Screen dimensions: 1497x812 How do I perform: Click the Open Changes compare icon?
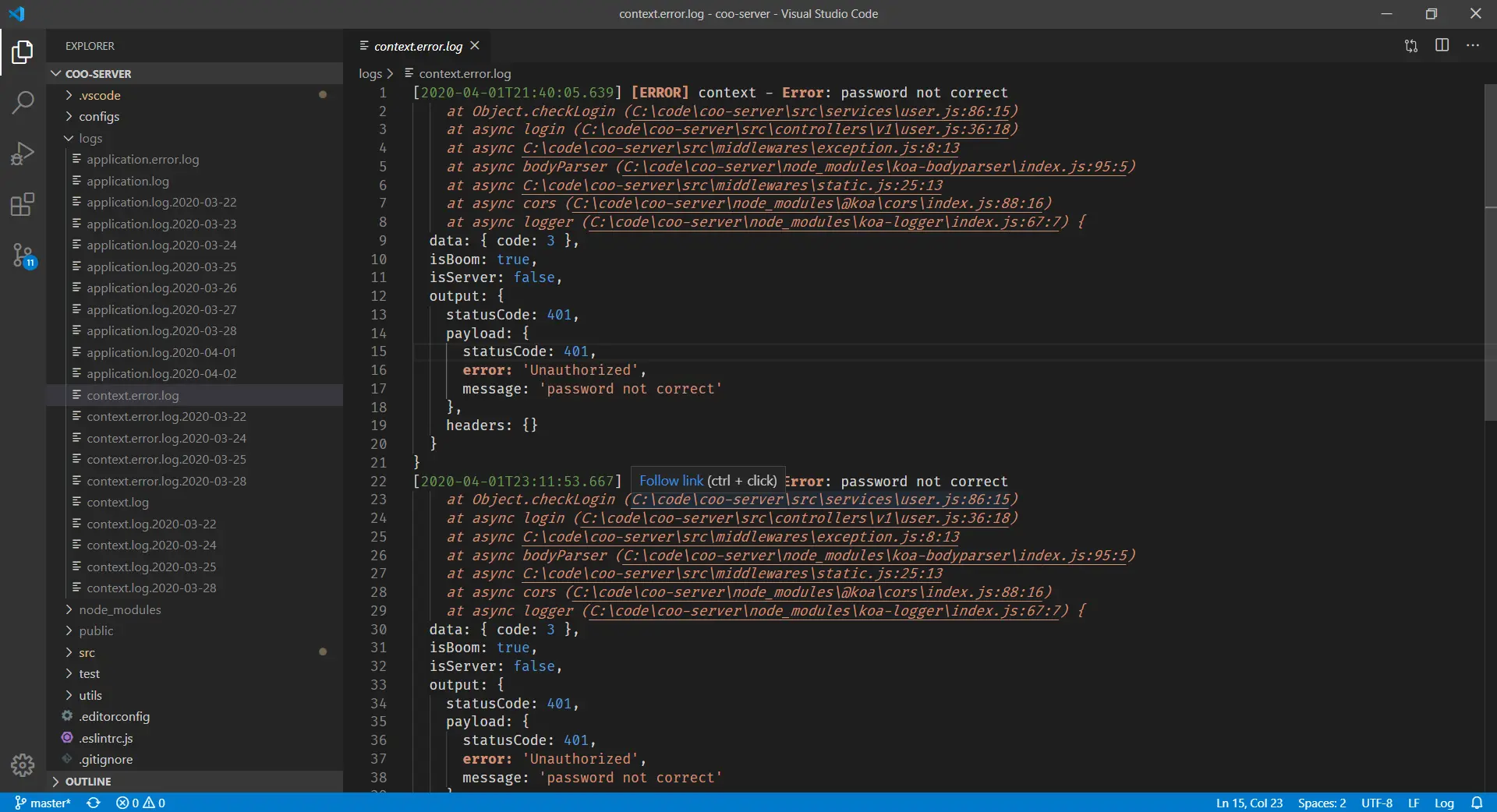tap(1411, 46)
